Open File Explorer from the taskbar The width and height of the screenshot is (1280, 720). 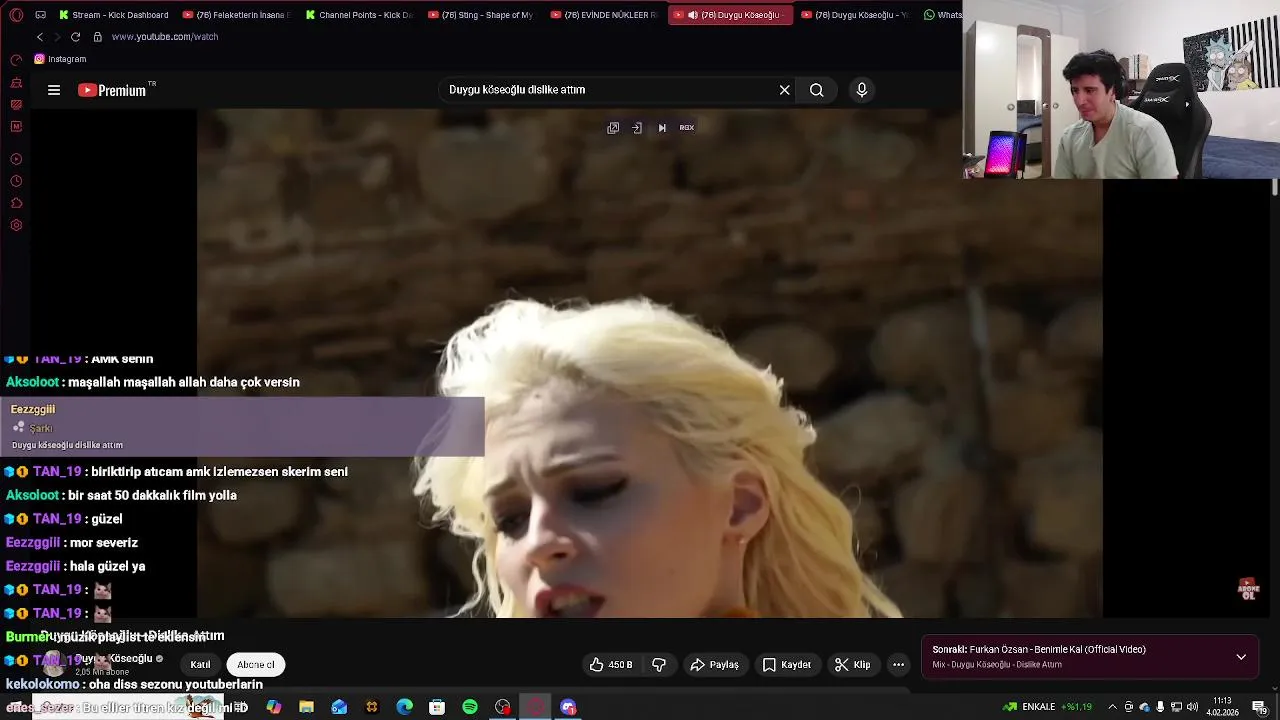click(x=306, y=707)
